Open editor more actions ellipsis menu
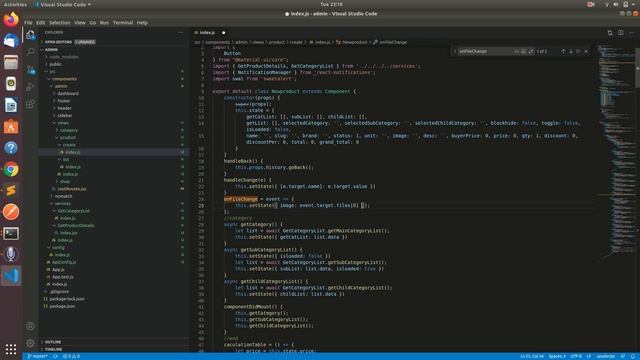The height and width of the screenshot is (360, 640). (631, 33)
